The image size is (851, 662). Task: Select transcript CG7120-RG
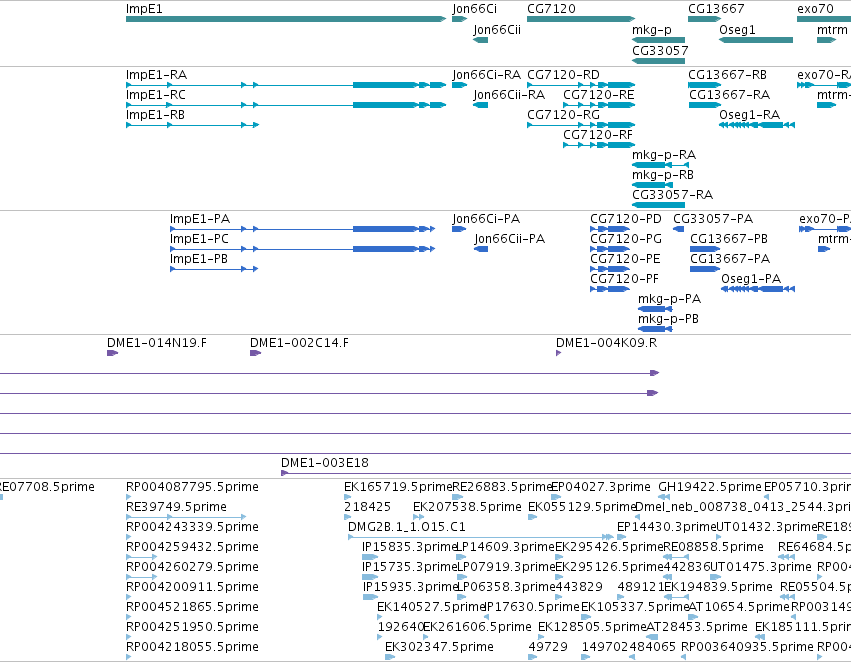point(581,125)
